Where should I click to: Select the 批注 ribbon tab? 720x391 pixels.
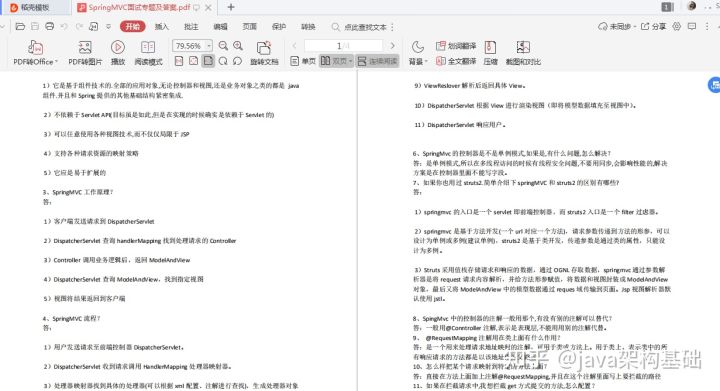[x=191, y=27]
